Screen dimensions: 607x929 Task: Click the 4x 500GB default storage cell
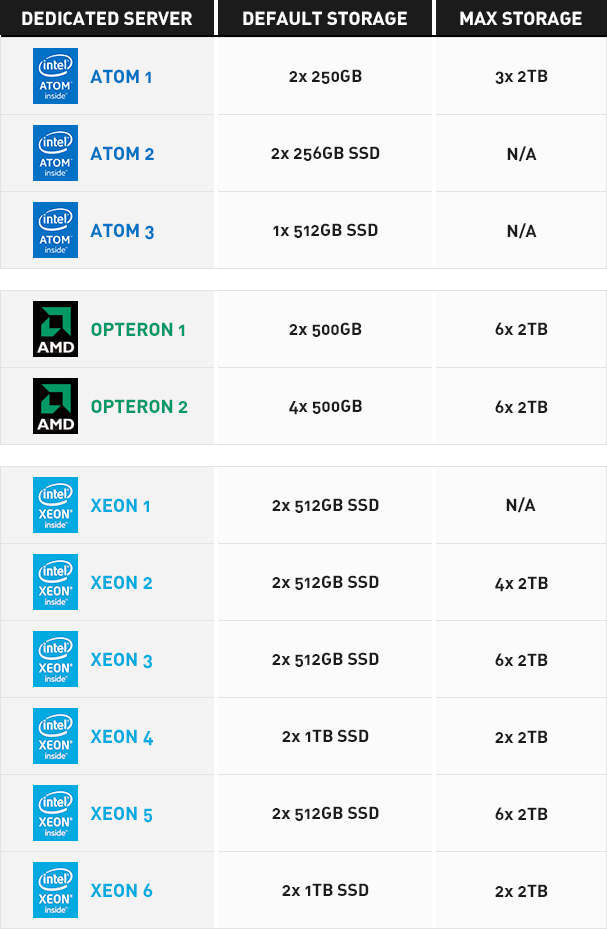tap(325, 406)
